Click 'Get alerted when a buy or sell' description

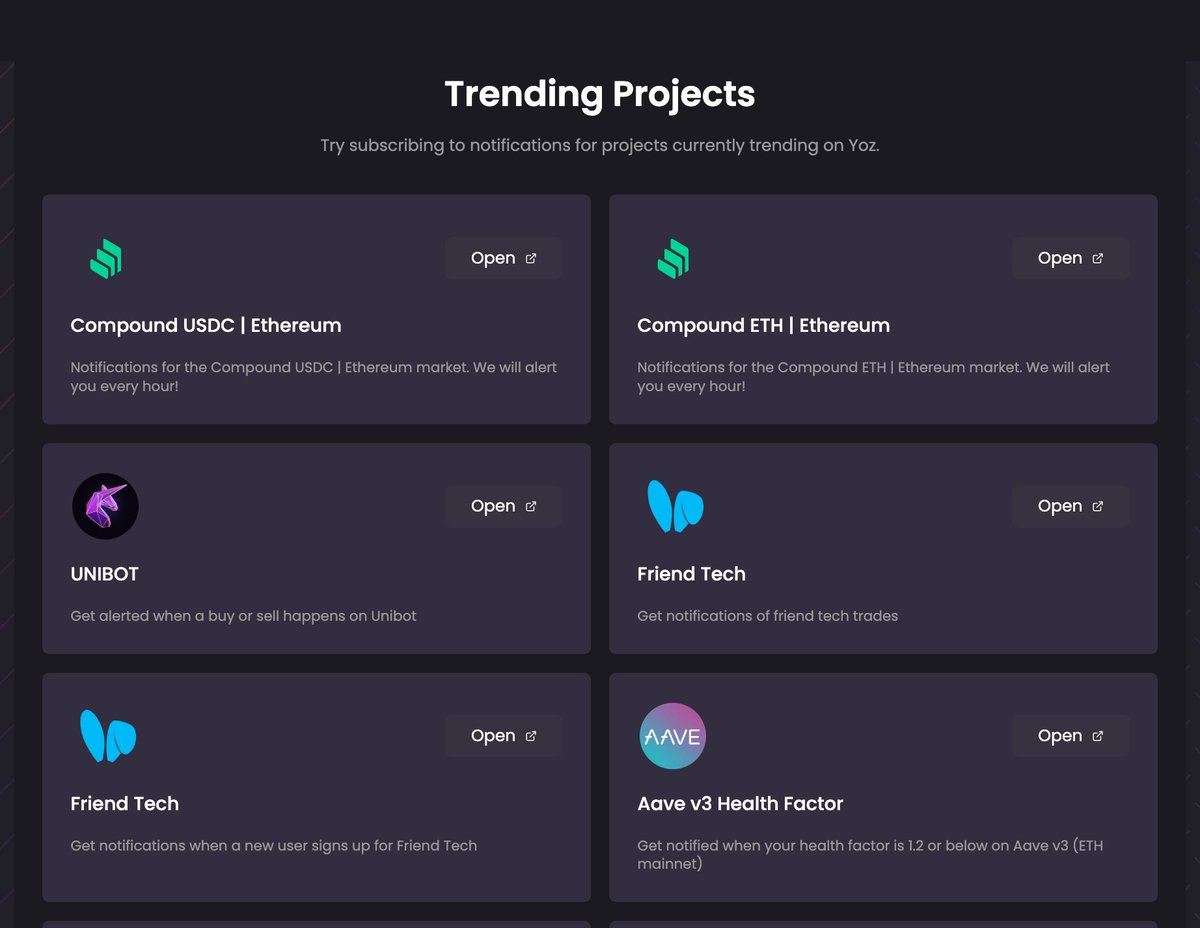click(243, 616)
